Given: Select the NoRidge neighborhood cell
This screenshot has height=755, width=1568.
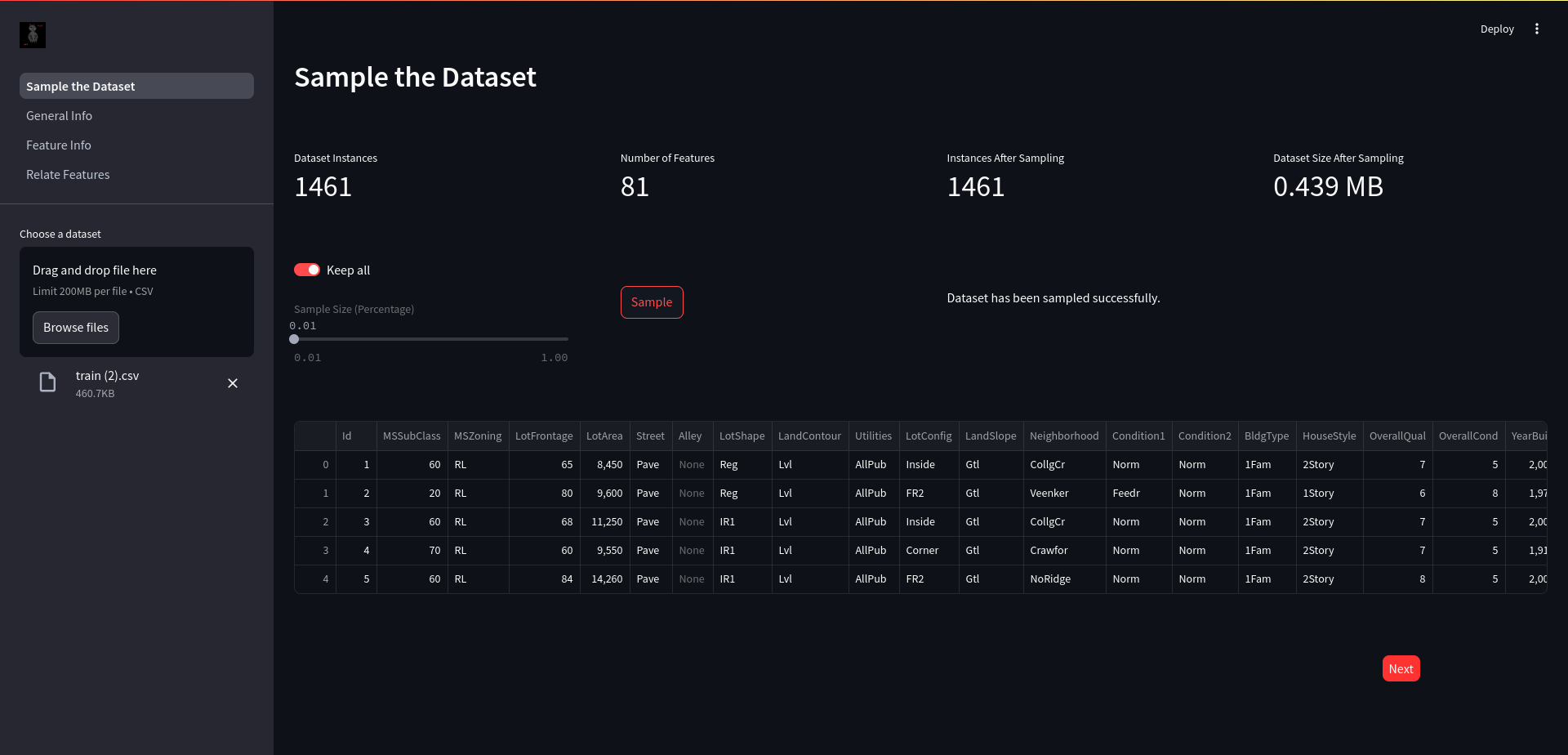Looking at the screenshot, I should point(1064,579).
